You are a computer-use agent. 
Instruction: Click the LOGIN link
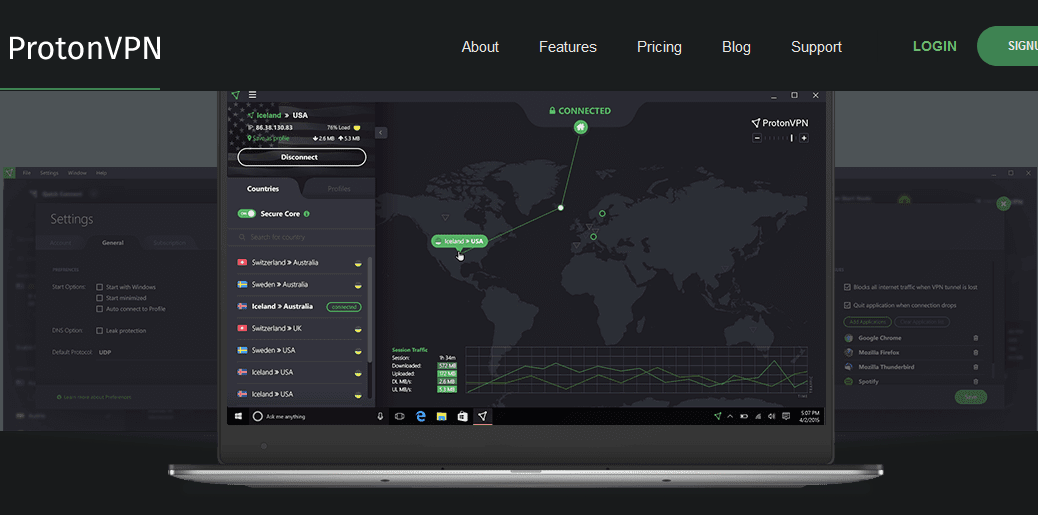click(x=935, y=46)
